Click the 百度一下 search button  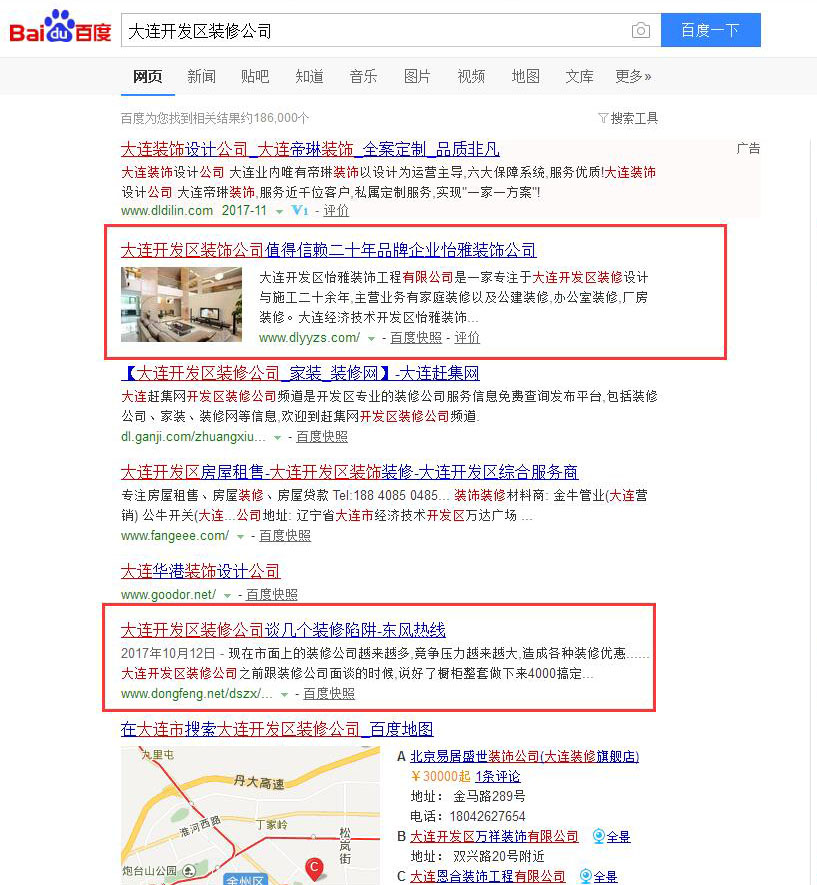tap(710, 30)
